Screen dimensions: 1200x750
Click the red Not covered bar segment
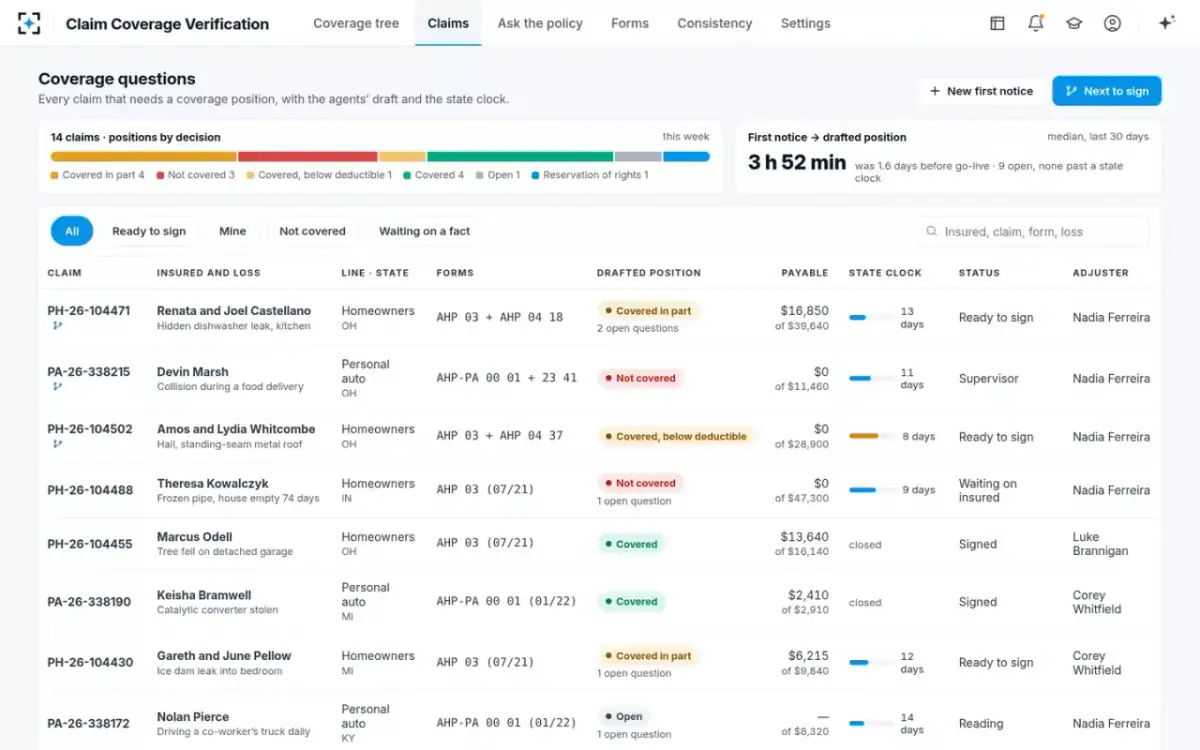tap(308, 156)
